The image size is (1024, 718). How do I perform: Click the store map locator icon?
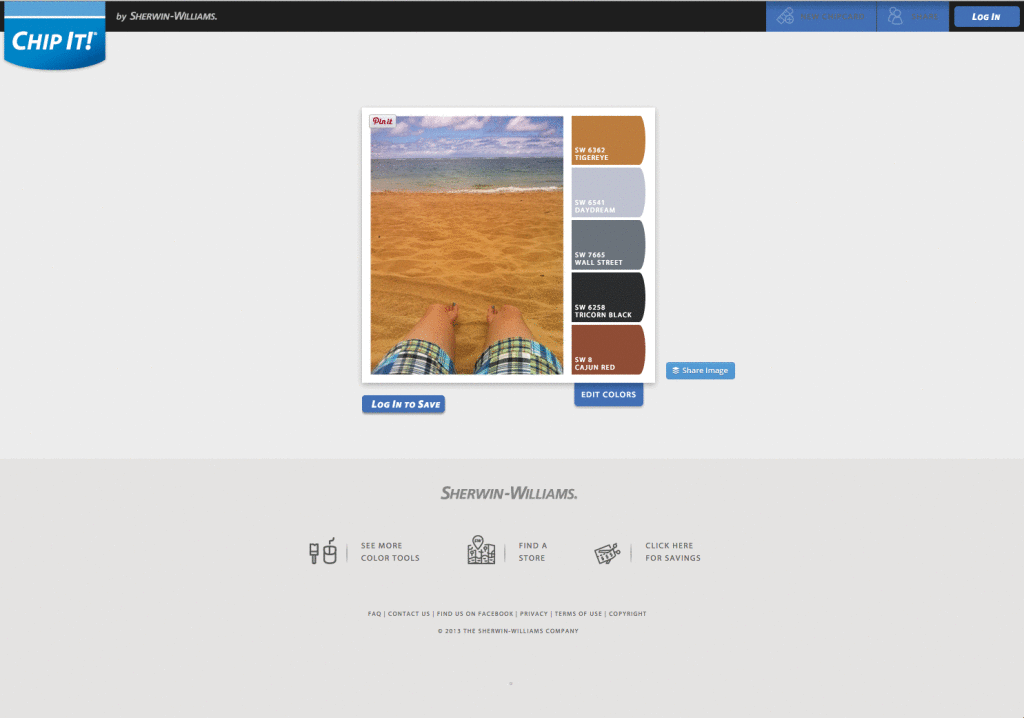[x=481, y=550]
